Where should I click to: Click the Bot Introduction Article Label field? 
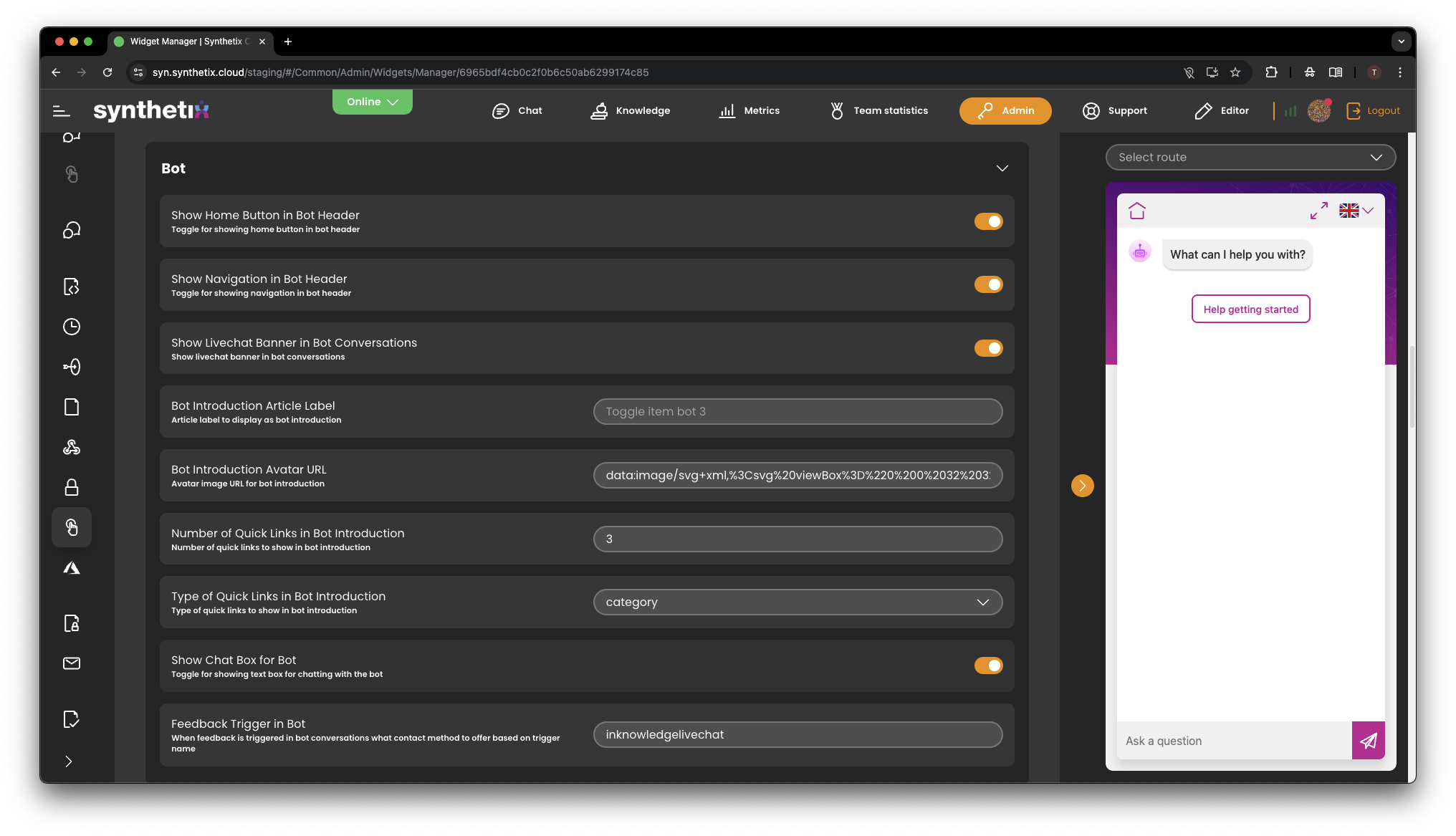coord(798,412)
